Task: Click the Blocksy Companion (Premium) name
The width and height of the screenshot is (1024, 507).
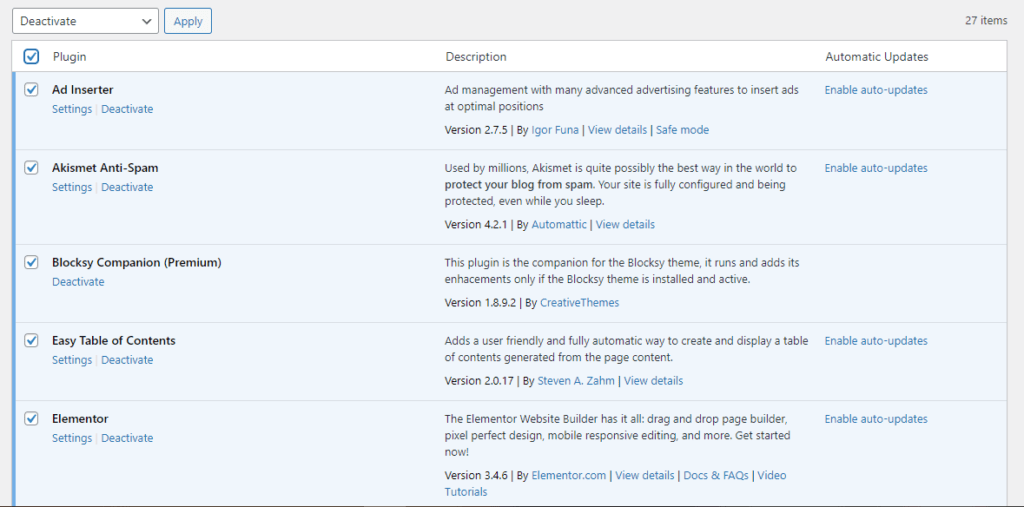Action: pyautogui.click(x=136, y=263)
